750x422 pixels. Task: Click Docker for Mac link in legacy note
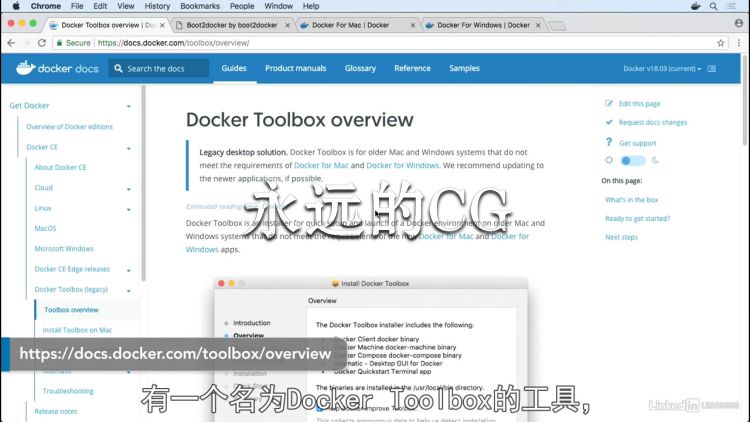[x=321, y=165]
